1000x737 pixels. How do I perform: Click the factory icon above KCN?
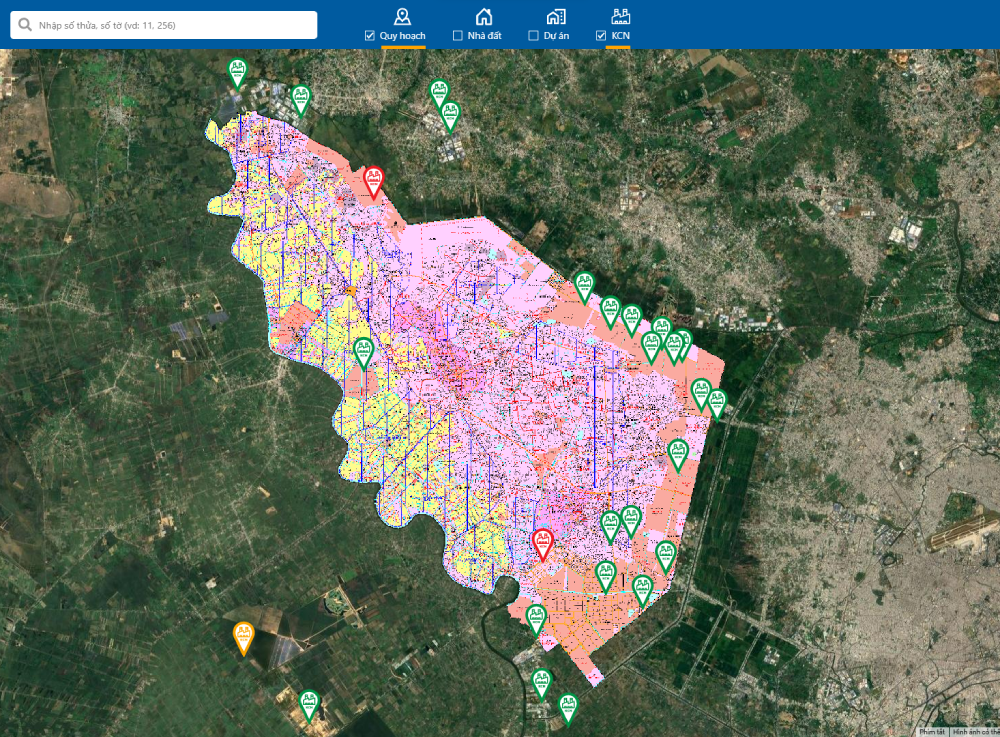[620, 15]
